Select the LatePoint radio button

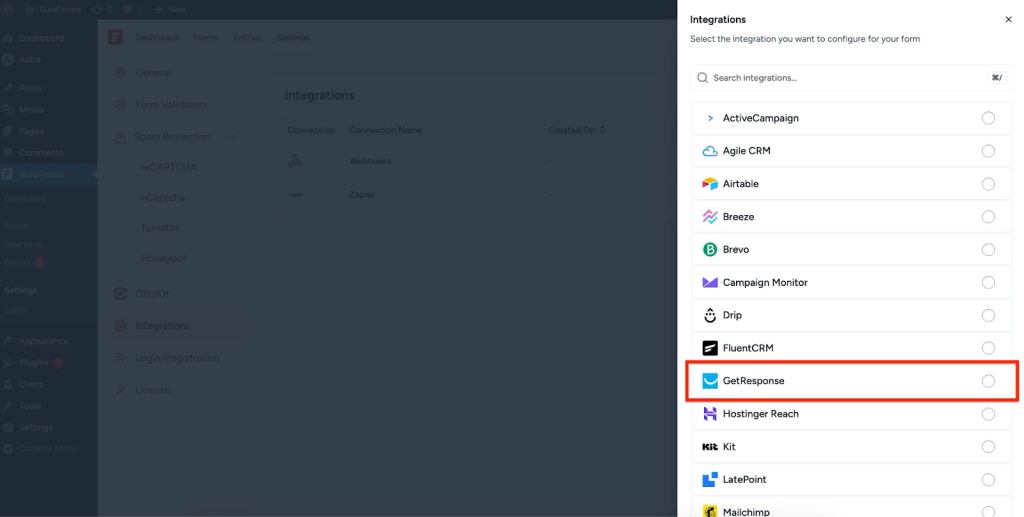(x=988, y=480)
